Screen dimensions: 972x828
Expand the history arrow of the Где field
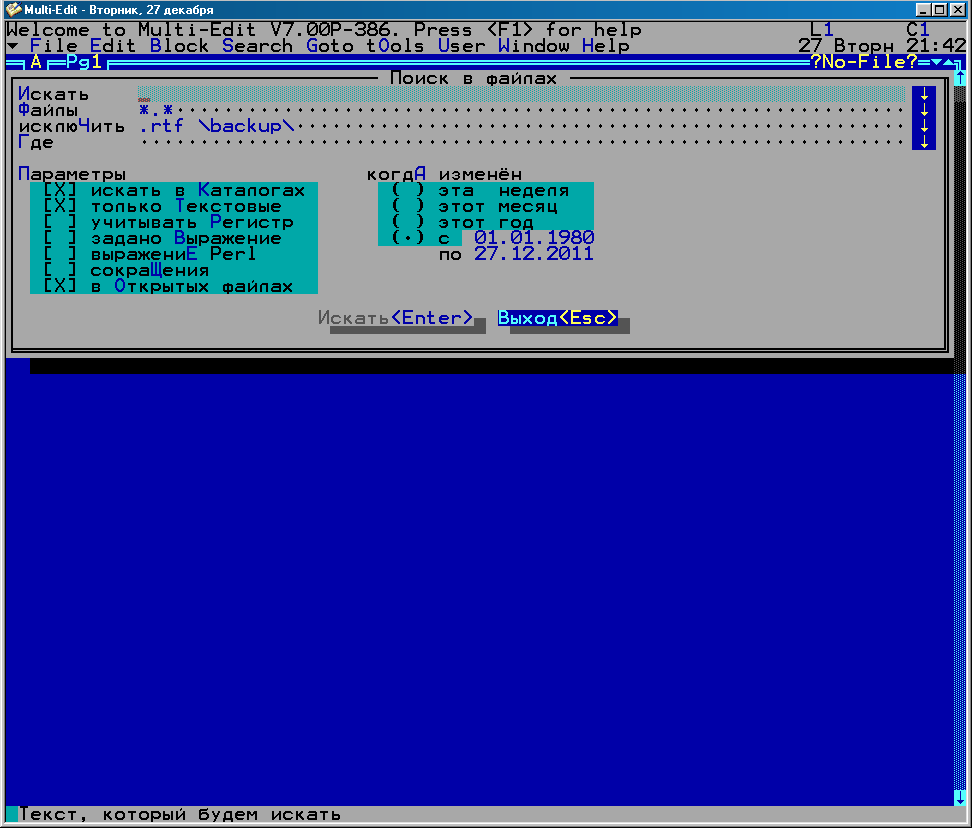pos(924,142)
